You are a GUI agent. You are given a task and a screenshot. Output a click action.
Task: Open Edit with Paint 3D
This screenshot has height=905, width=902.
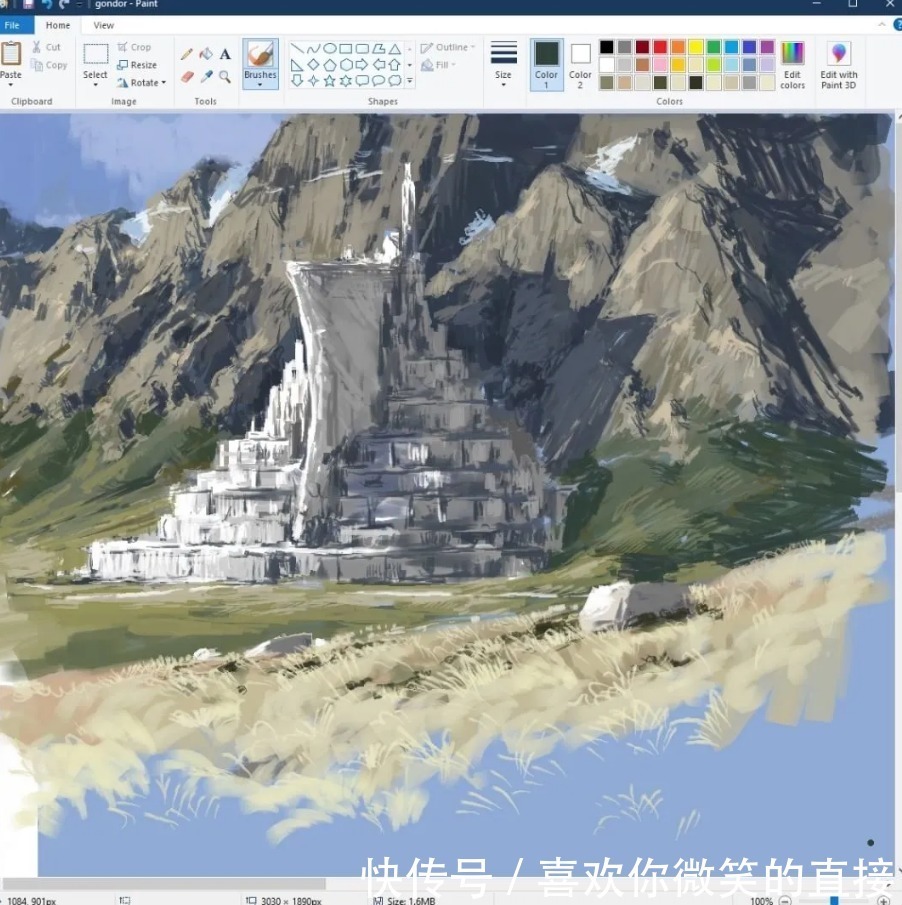coord(838,67)
